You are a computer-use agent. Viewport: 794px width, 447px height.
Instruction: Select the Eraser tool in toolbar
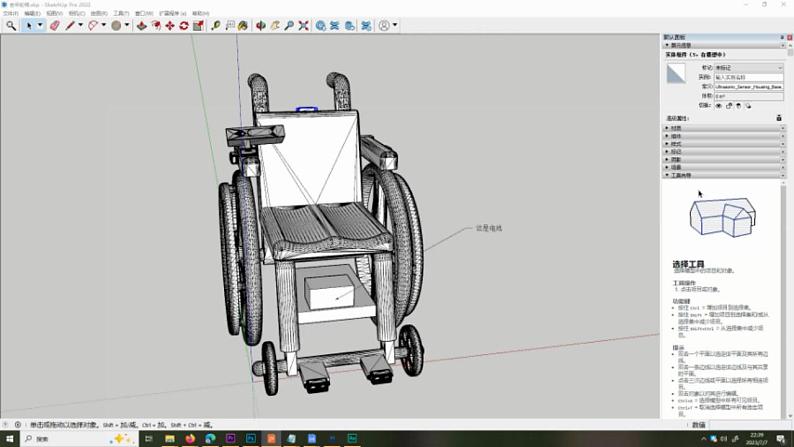pyautogui.click(x=54, y=25)
